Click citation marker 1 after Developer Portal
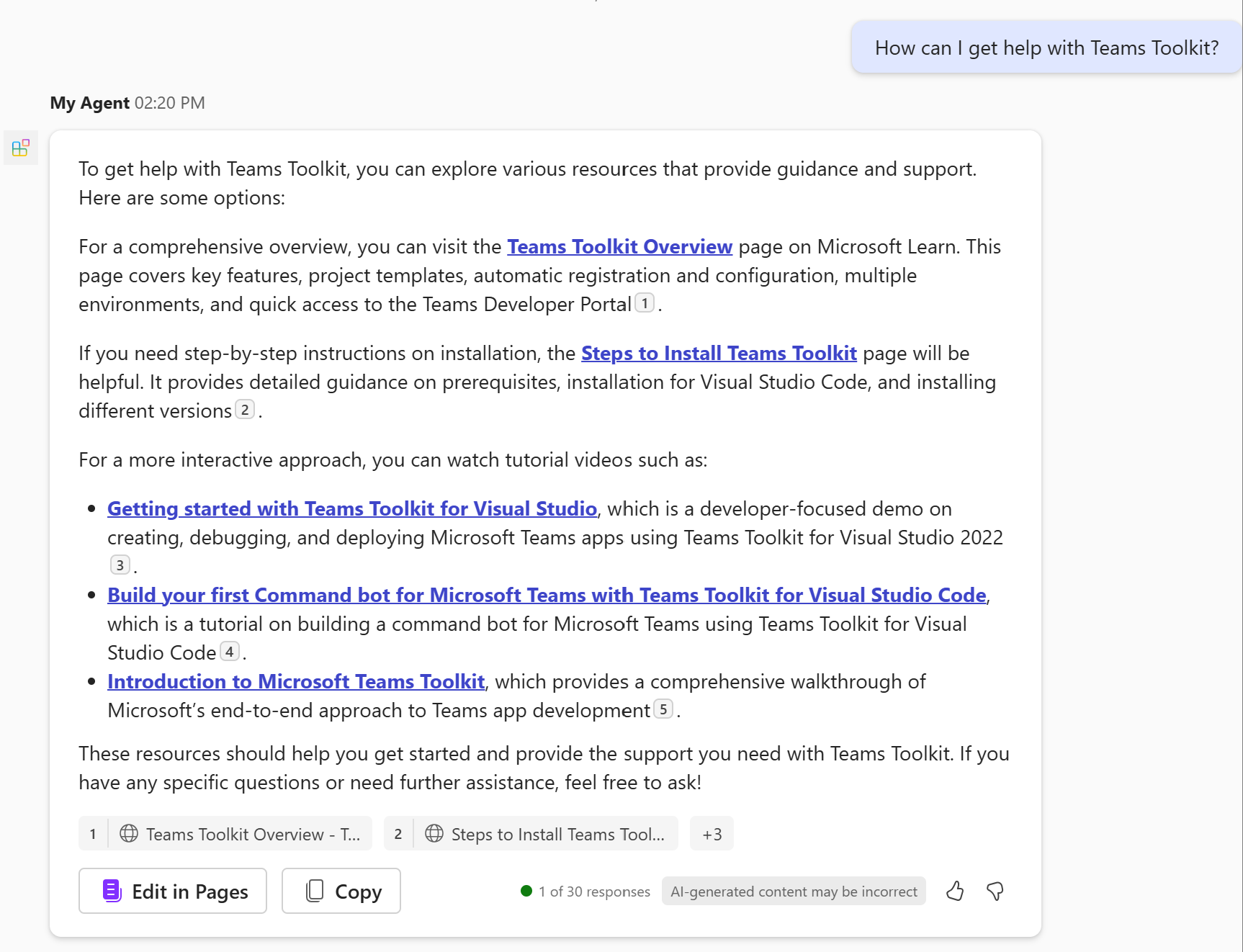This screenshot has height=952, width=1243. point(645,303)
